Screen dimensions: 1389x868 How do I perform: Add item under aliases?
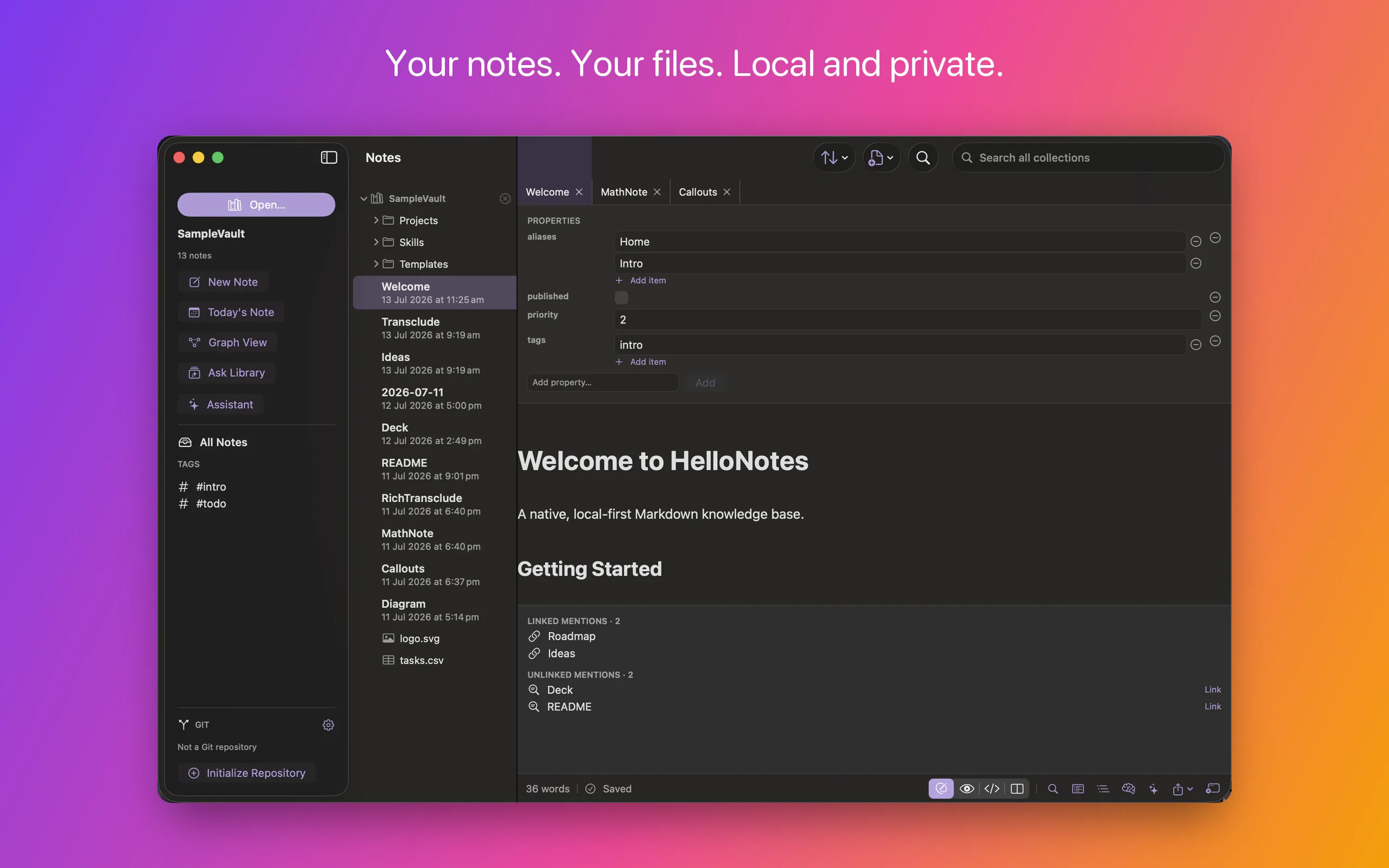(641, 280)
